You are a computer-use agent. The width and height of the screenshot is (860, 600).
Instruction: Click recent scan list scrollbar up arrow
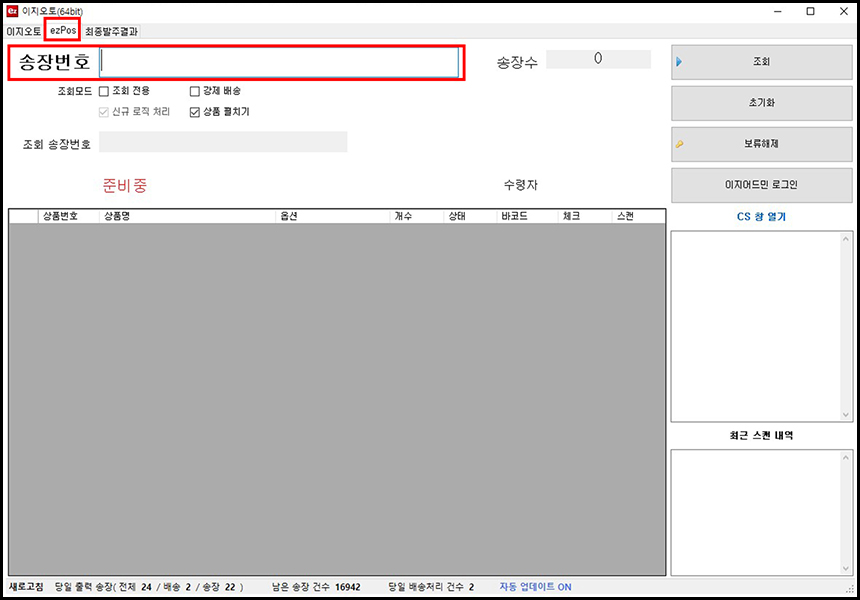[846, 457]
